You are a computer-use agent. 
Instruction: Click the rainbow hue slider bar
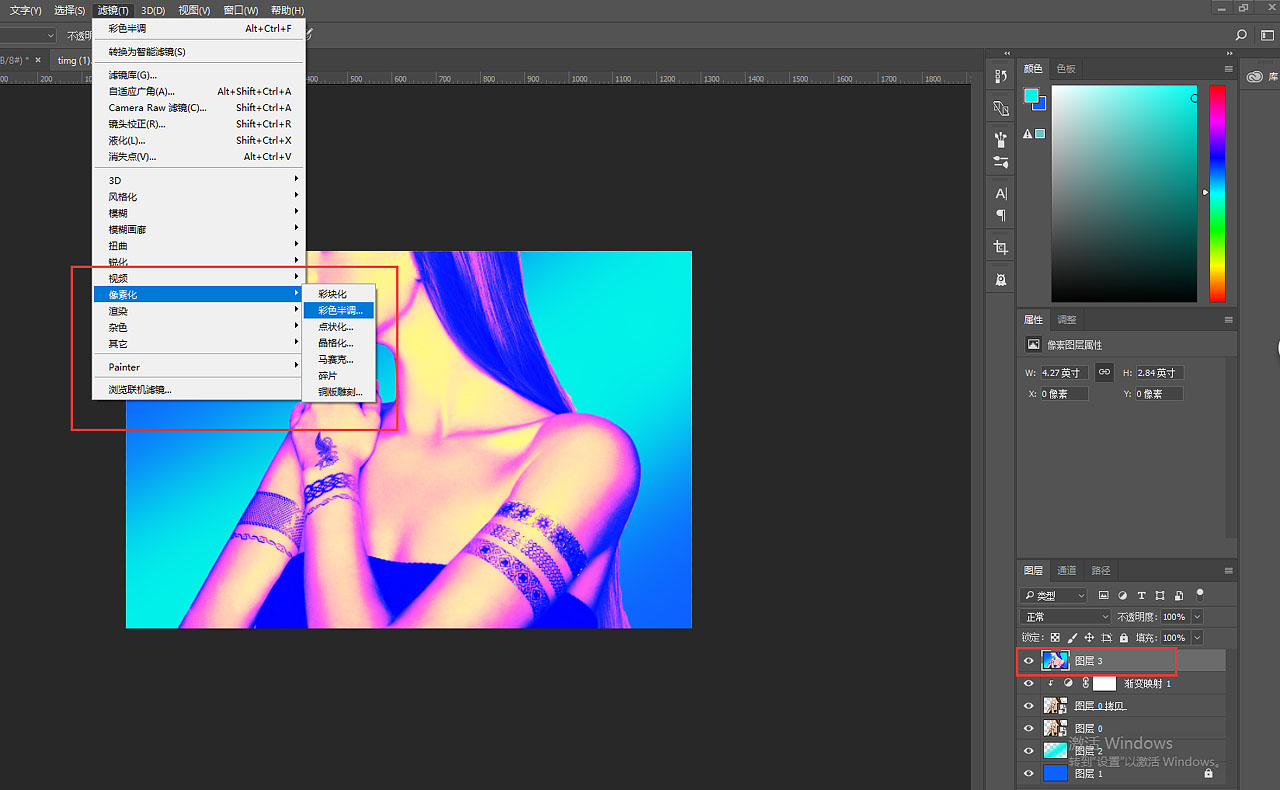click(1217, 193)
